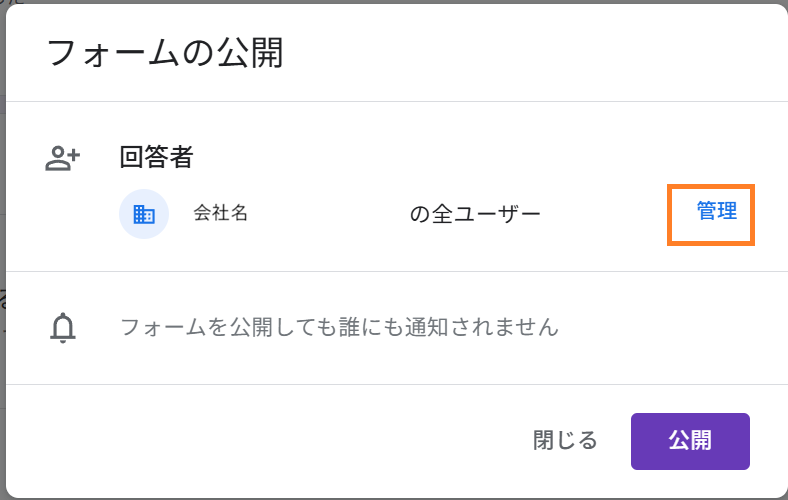Click blank space between 会社名 and の全ユーザー
788x500 pixels.
pyautogui.click(x=330, y=214)
